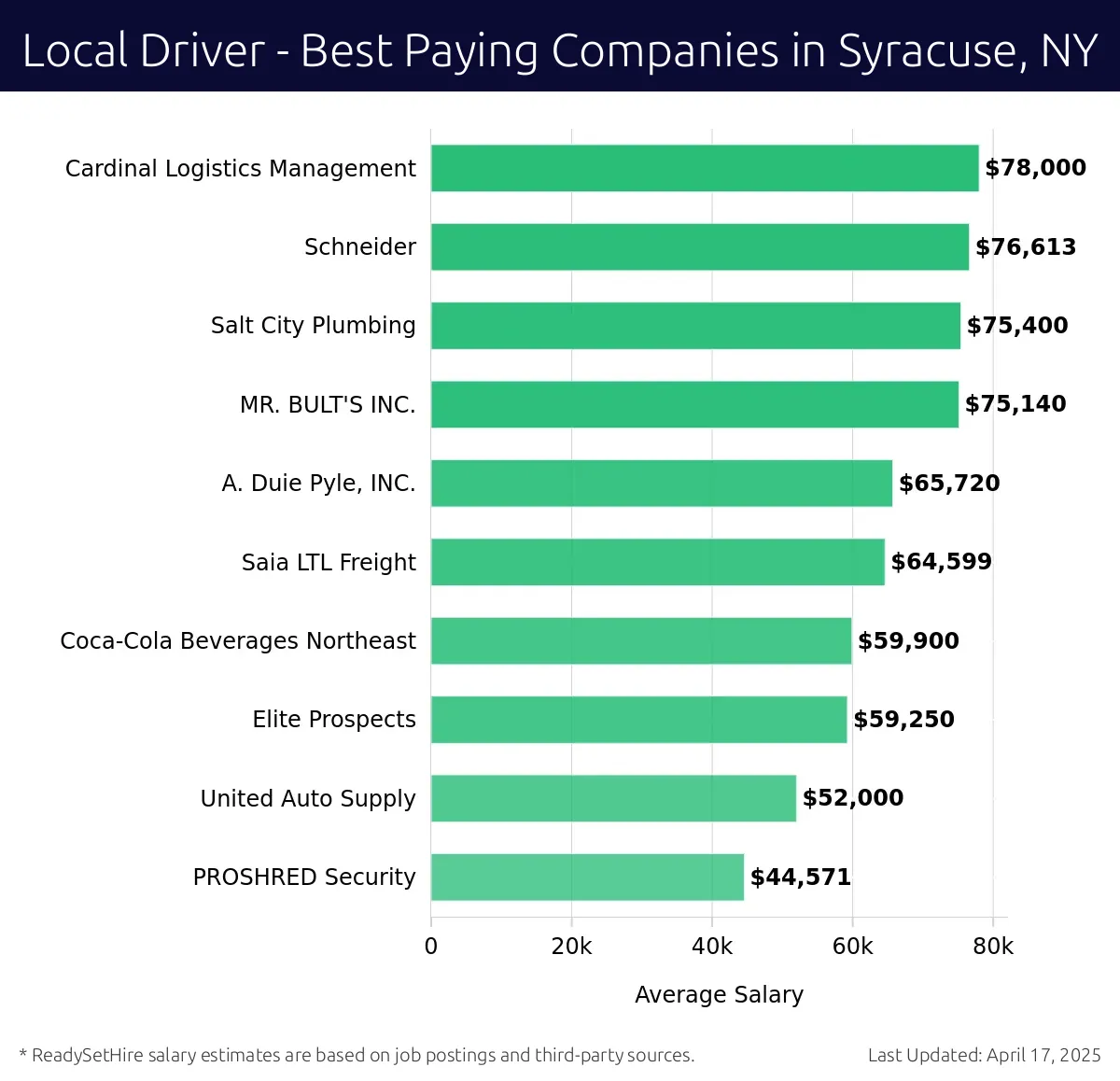Click the $78,000 value label
The height and width of the screenshot is (1081, 1120).
pos(1036,168)
